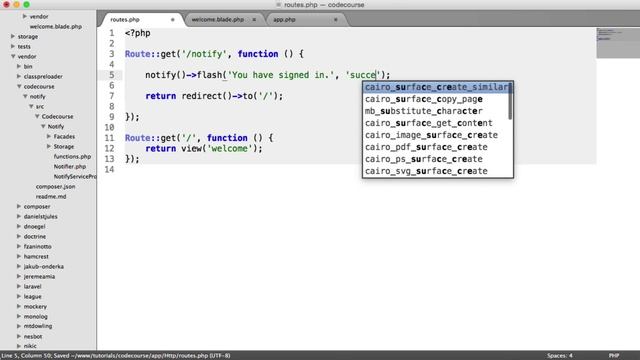The image size is (640, 360).
Task: Expand the Facades folder arrow
Action: pyautogui.click(x=49, y=136)
